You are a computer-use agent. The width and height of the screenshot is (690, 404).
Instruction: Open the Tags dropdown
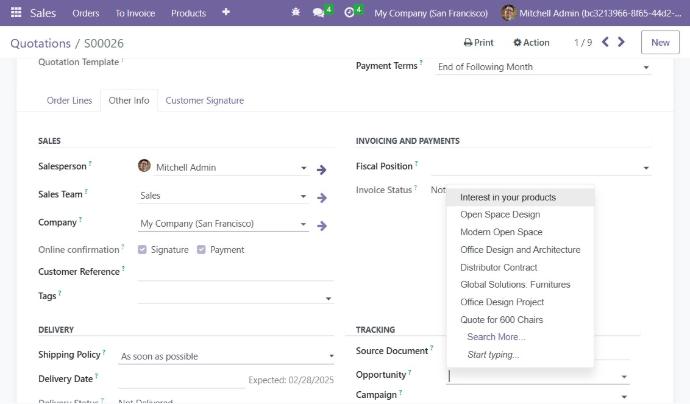(x=328, y=298)
